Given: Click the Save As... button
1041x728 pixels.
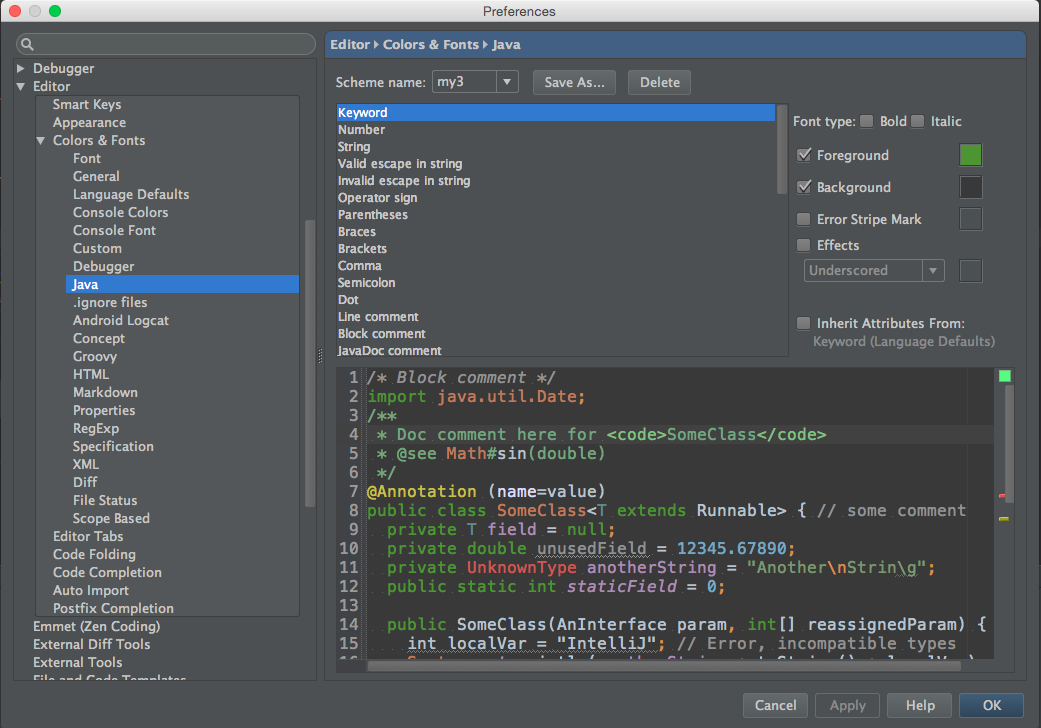Looking at the screenshot, I should [x=574, y=82].
